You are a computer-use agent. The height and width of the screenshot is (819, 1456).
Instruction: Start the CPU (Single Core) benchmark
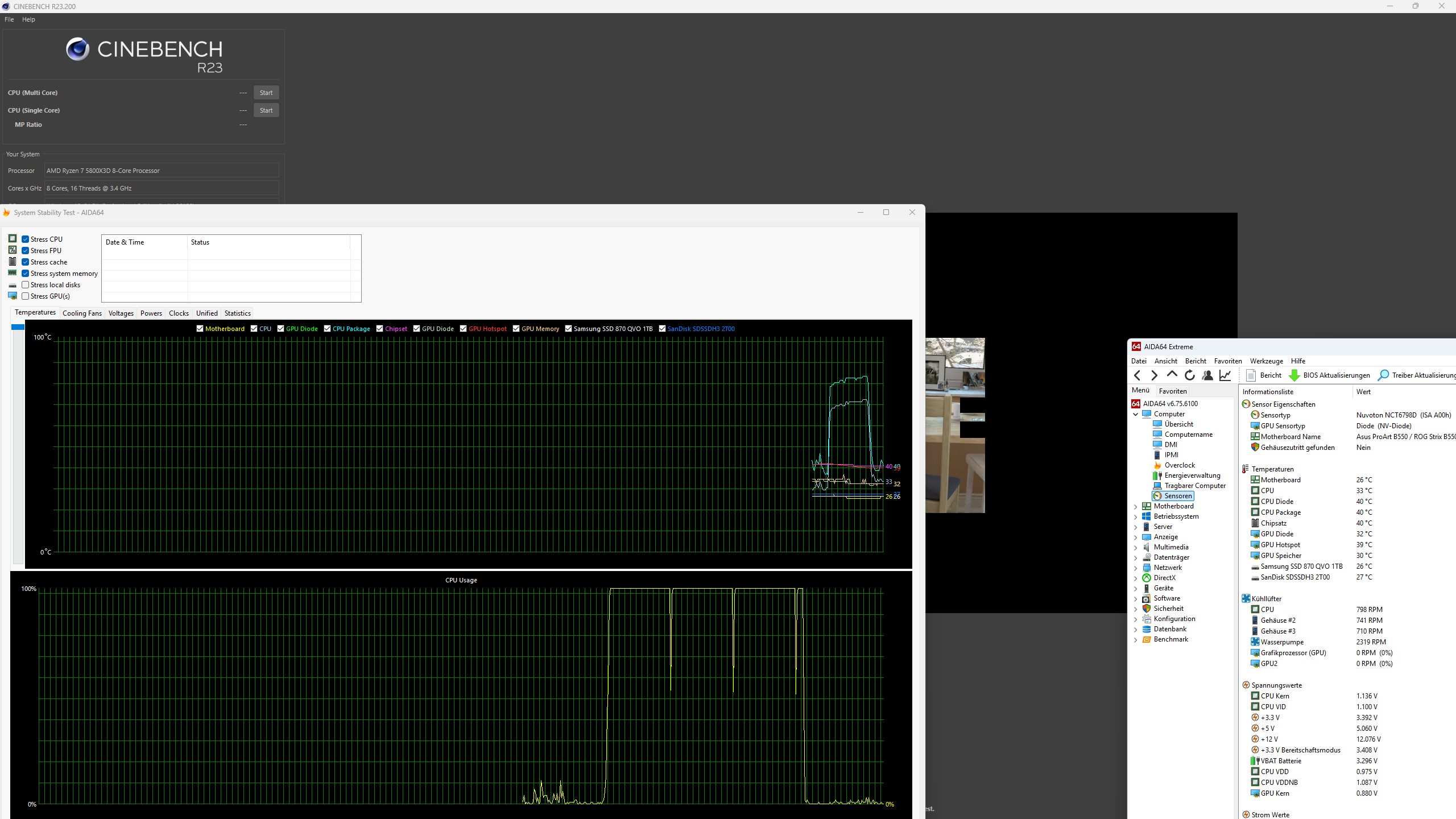point(266,110)
